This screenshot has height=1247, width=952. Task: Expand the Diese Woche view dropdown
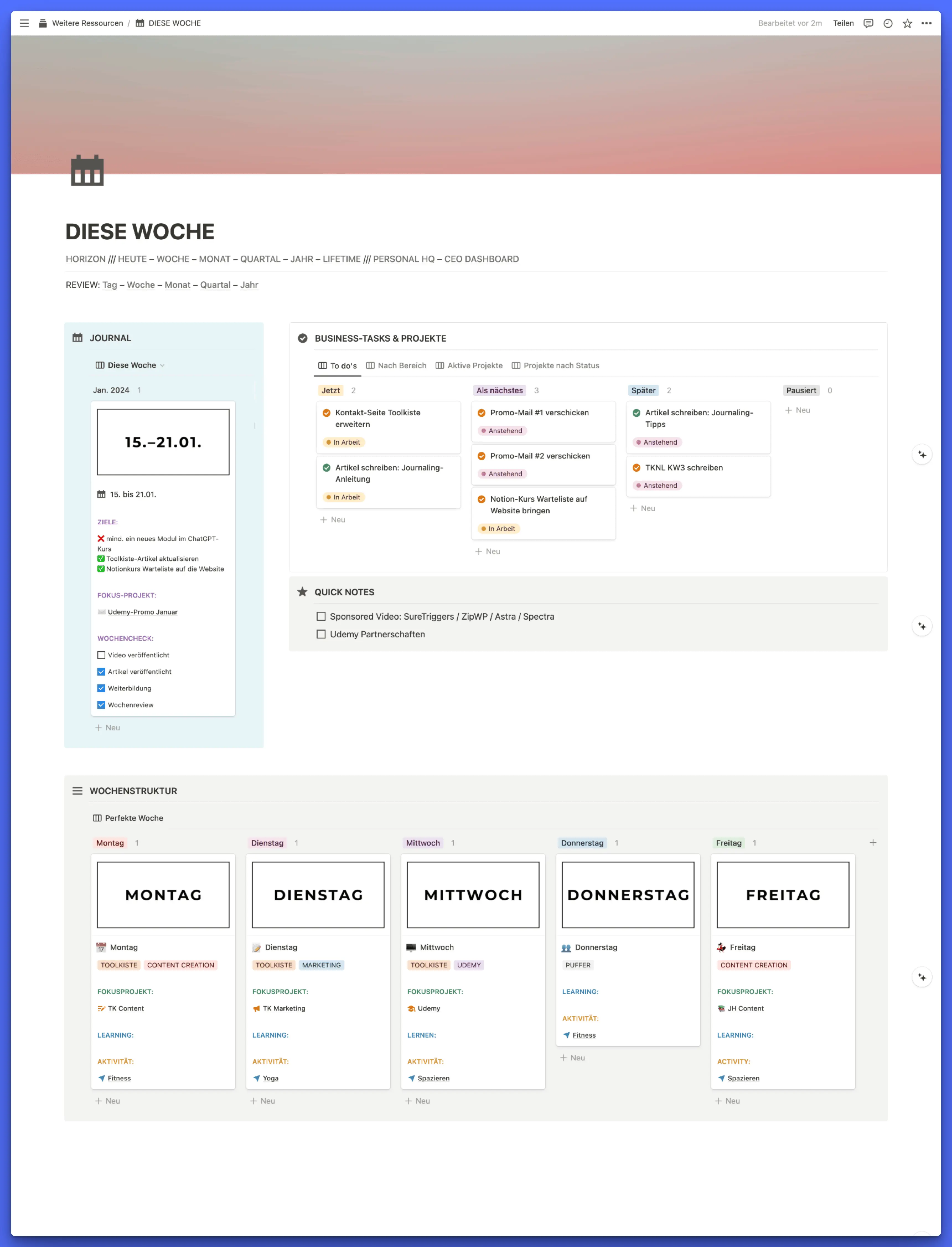(131, 365)
